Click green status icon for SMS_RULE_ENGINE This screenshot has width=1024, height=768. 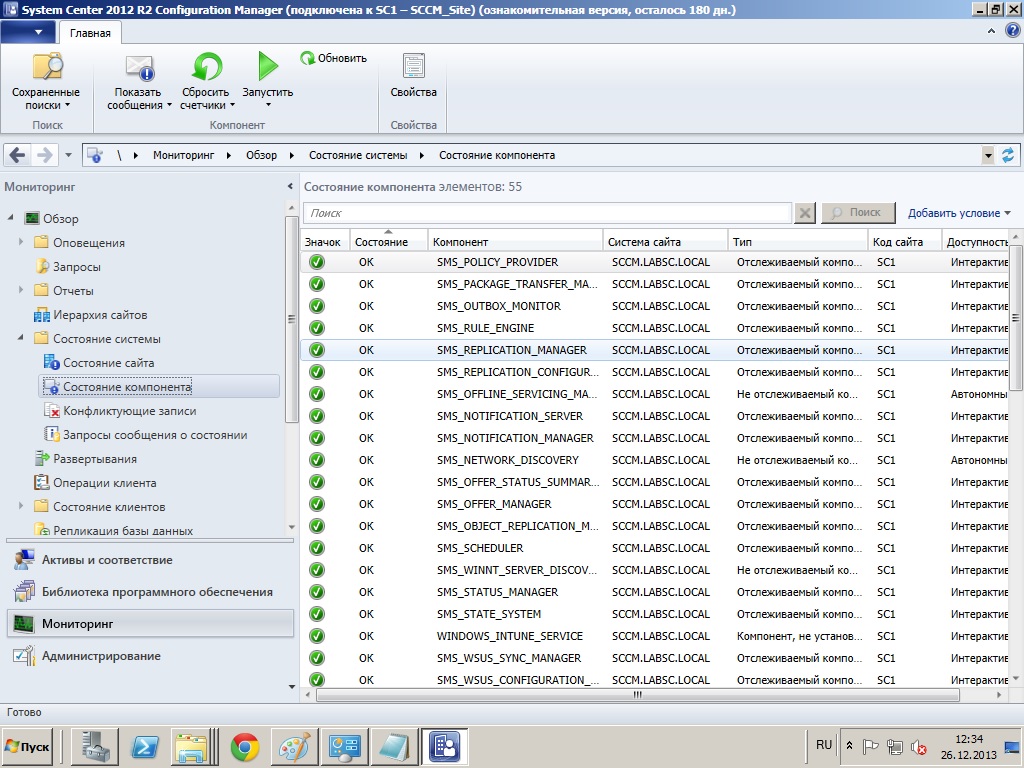tap(317, 328)
